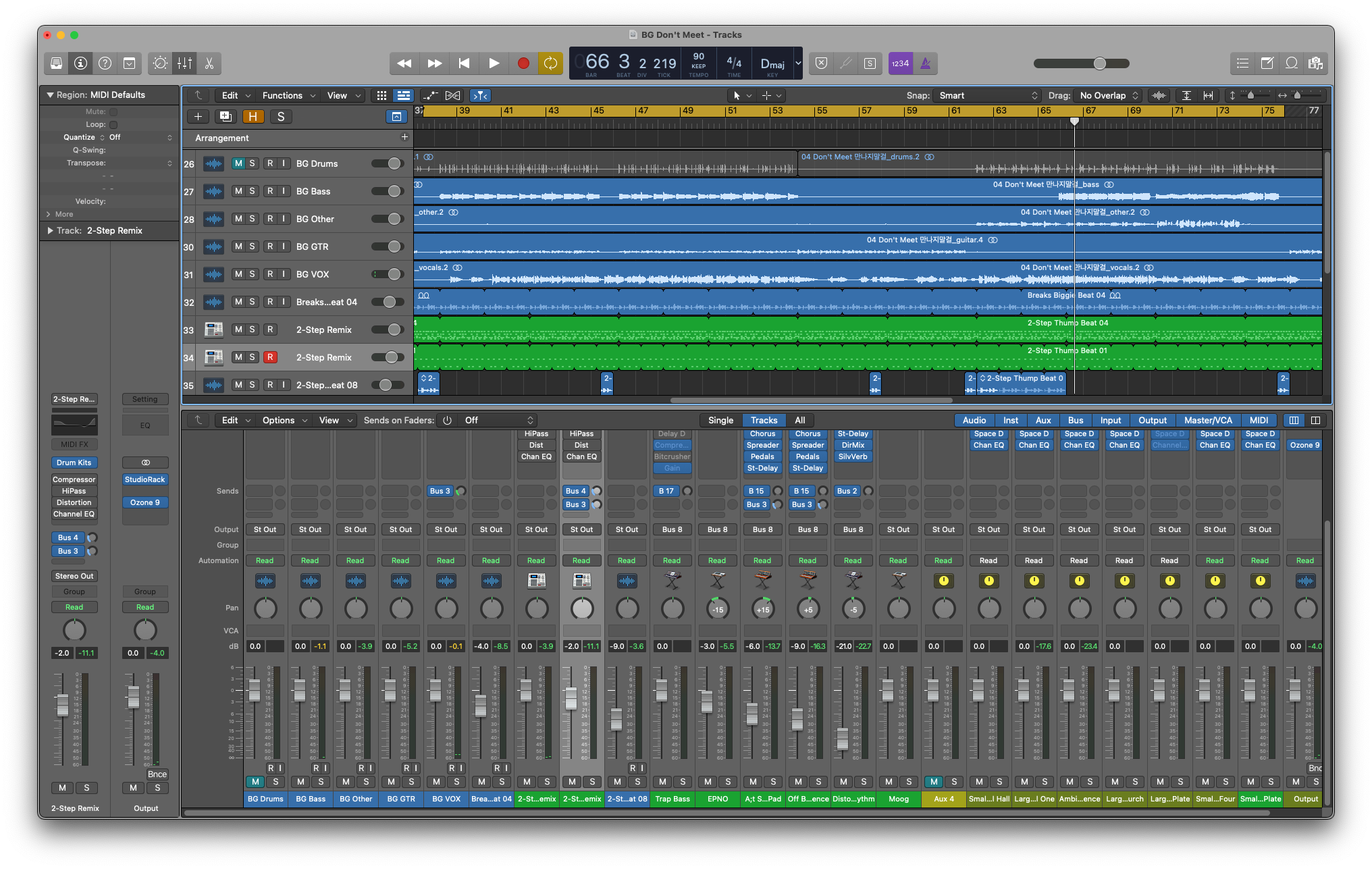Viewport: 1372px width, 869px height.
Task: Click the Flex editing icon in the tracks toolbar
Action: click(452, 95)
